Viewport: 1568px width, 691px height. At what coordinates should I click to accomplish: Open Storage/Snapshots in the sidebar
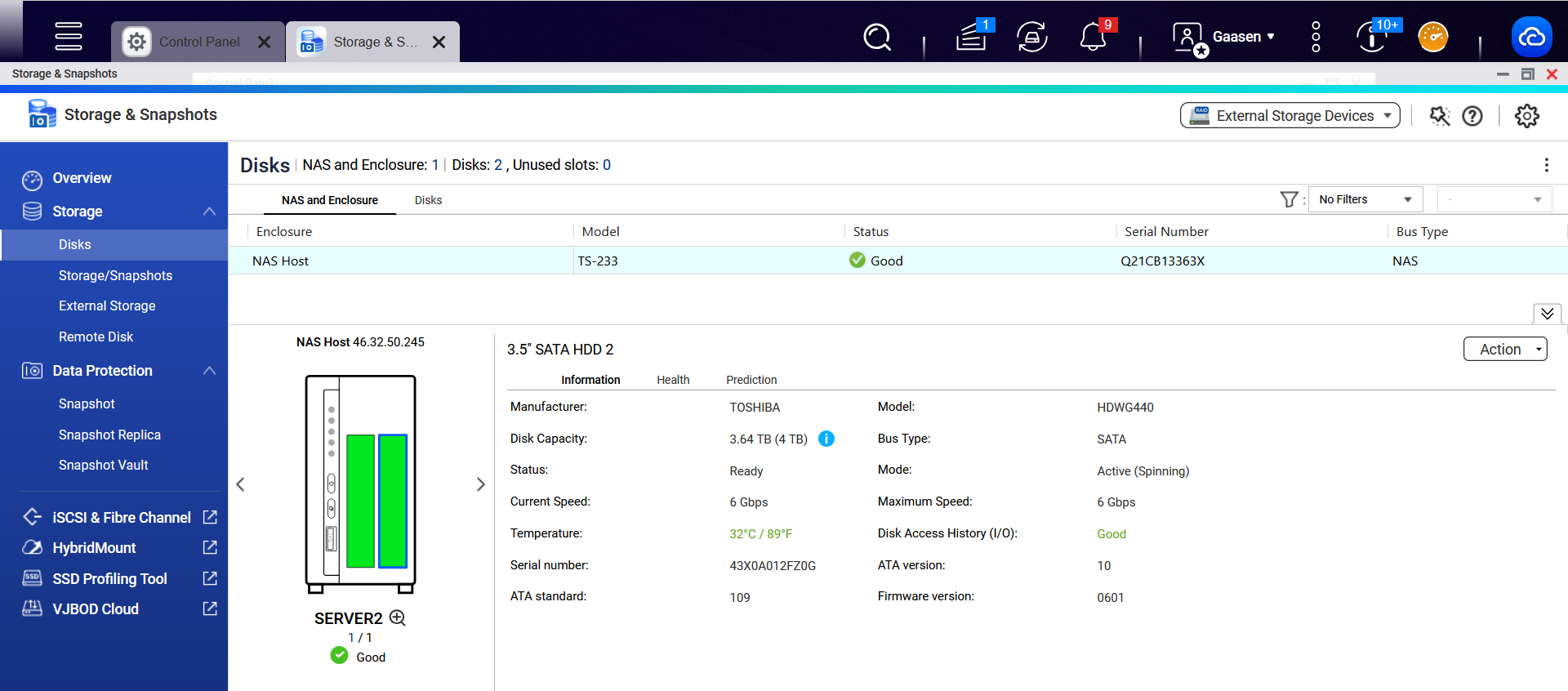tap(115, 275)
